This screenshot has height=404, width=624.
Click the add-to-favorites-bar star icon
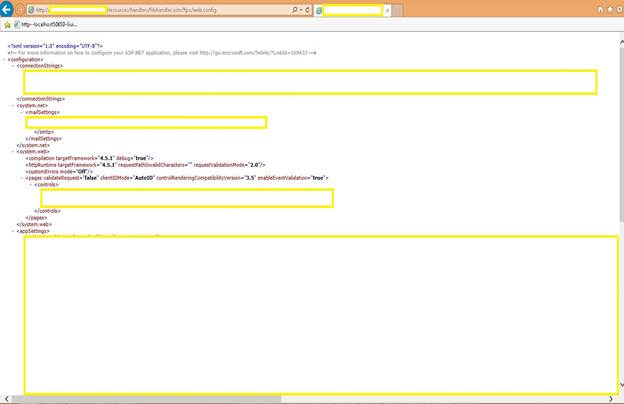tap(7, 25)
